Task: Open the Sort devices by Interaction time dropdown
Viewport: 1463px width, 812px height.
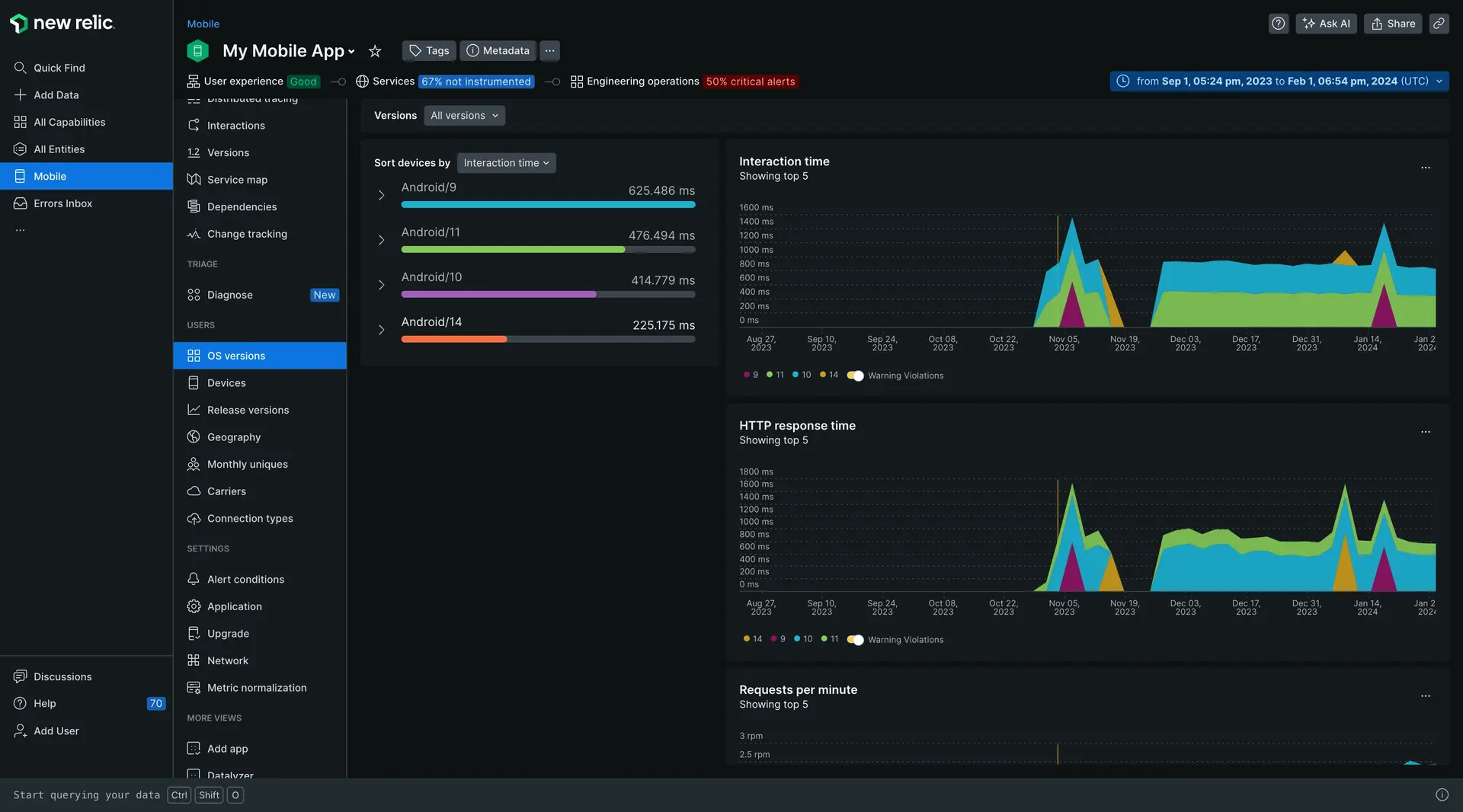Action: click(506, 163)
